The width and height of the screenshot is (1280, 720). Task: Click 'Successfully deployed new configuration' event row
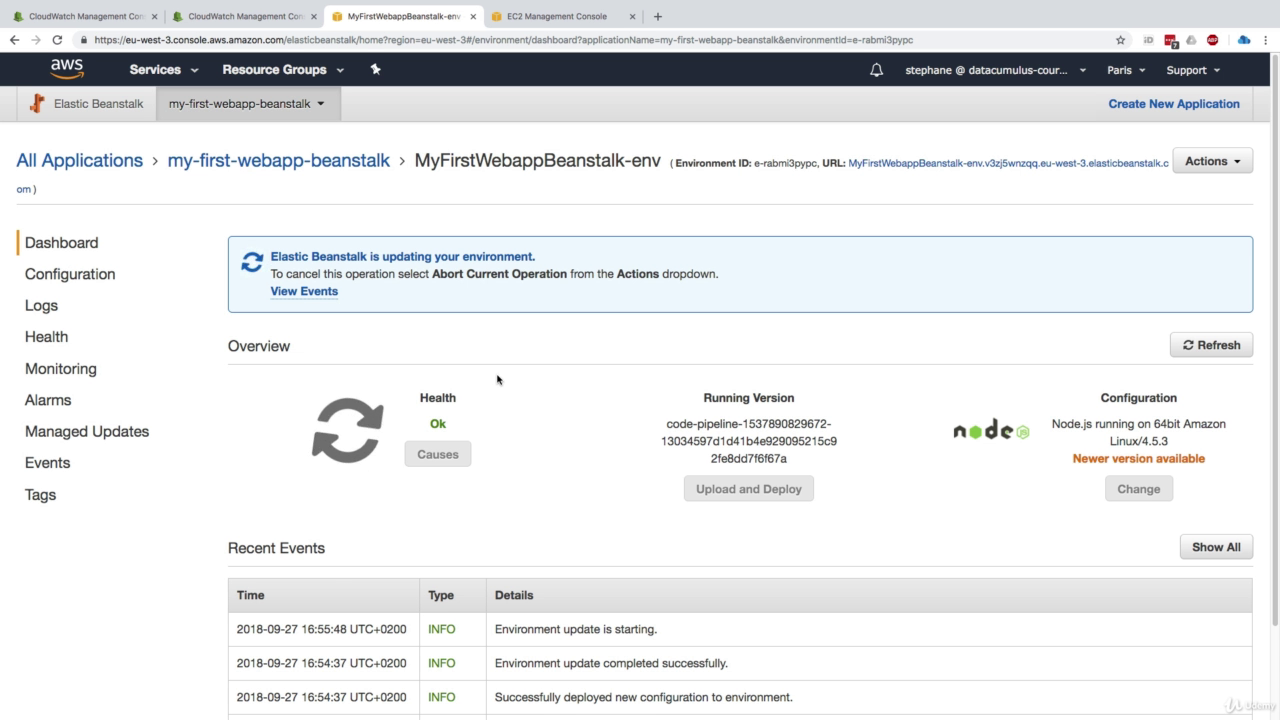[740, 697]
